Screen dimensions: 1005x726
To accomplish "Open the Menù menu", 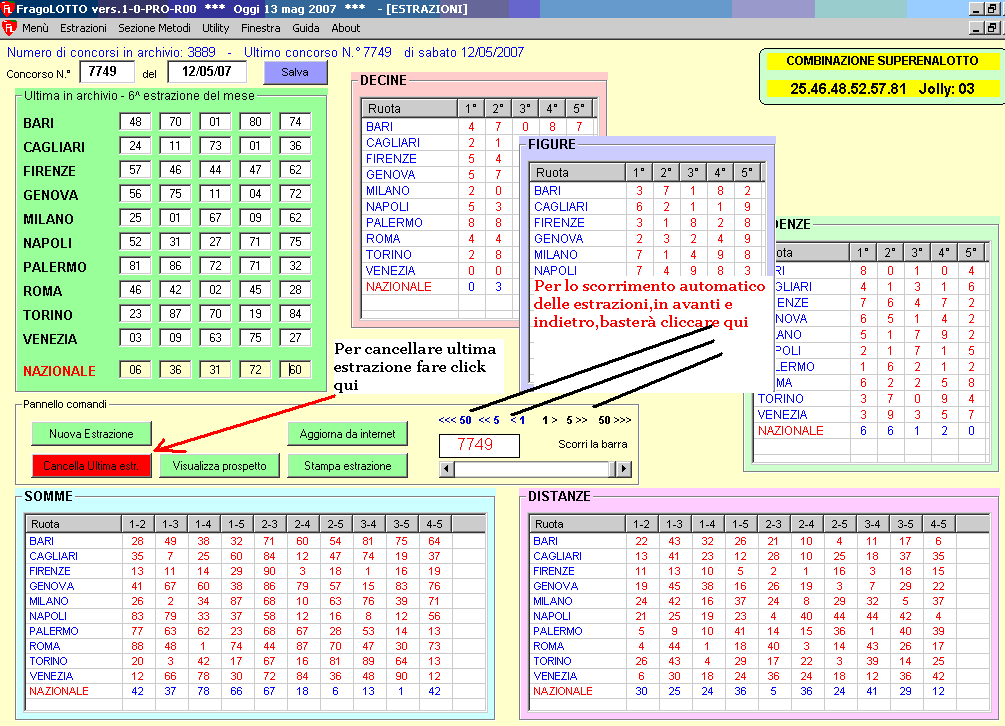I will (35, 28).
